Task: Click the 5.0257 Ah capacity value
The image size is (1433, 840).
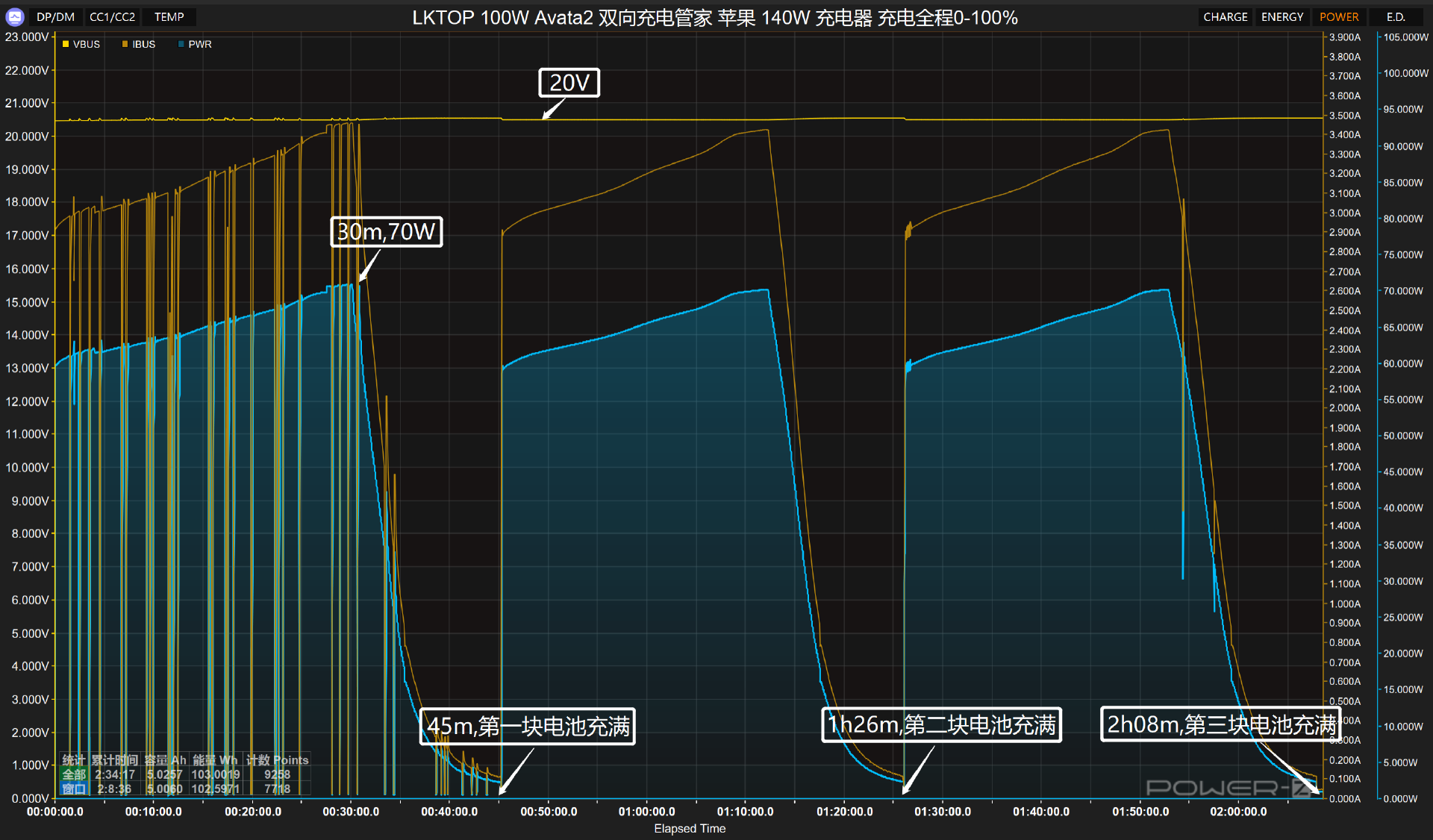Action: tap(164, 774)
